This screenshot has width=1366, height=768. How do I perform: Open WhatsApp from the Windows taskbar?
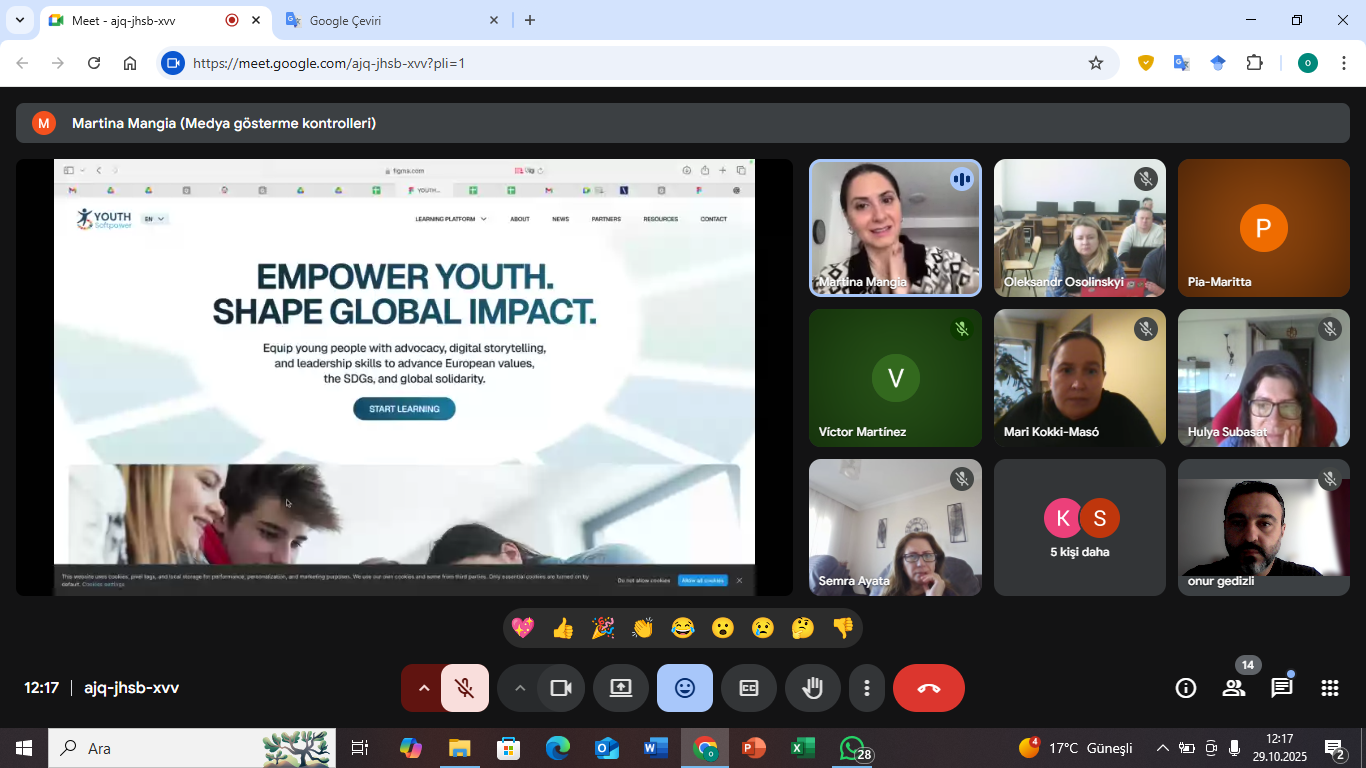coord(852,748)
